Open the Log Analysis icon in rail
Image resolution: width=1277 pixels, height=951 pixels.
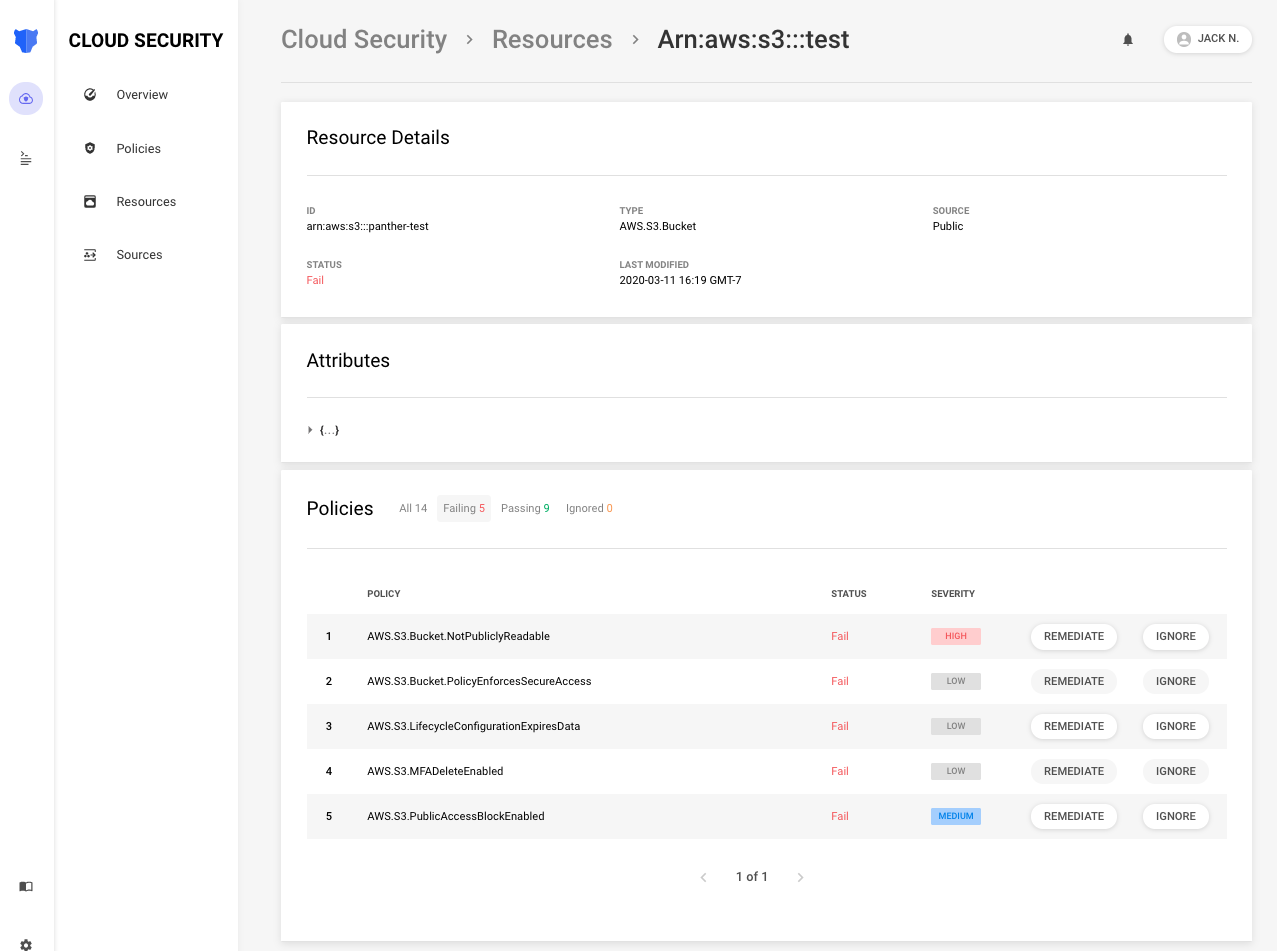[x=26, y=158]
